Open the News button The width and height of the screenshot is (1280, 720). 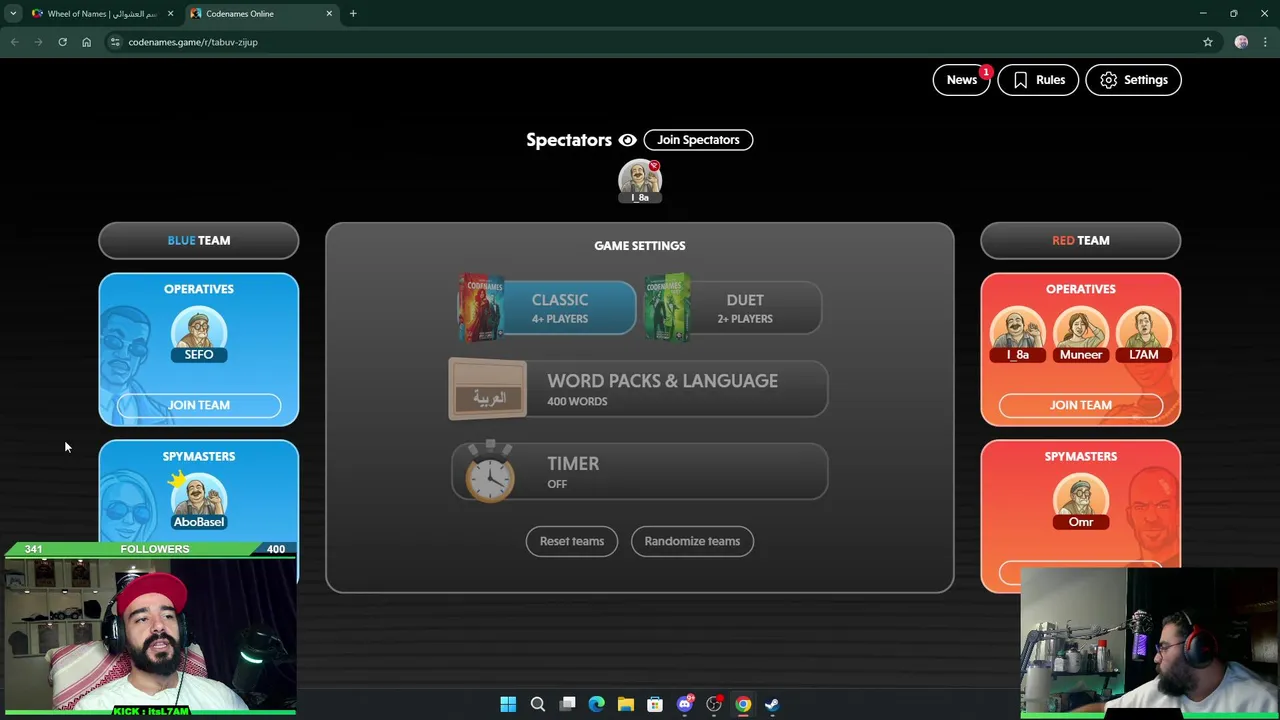(x=961, y=80)
